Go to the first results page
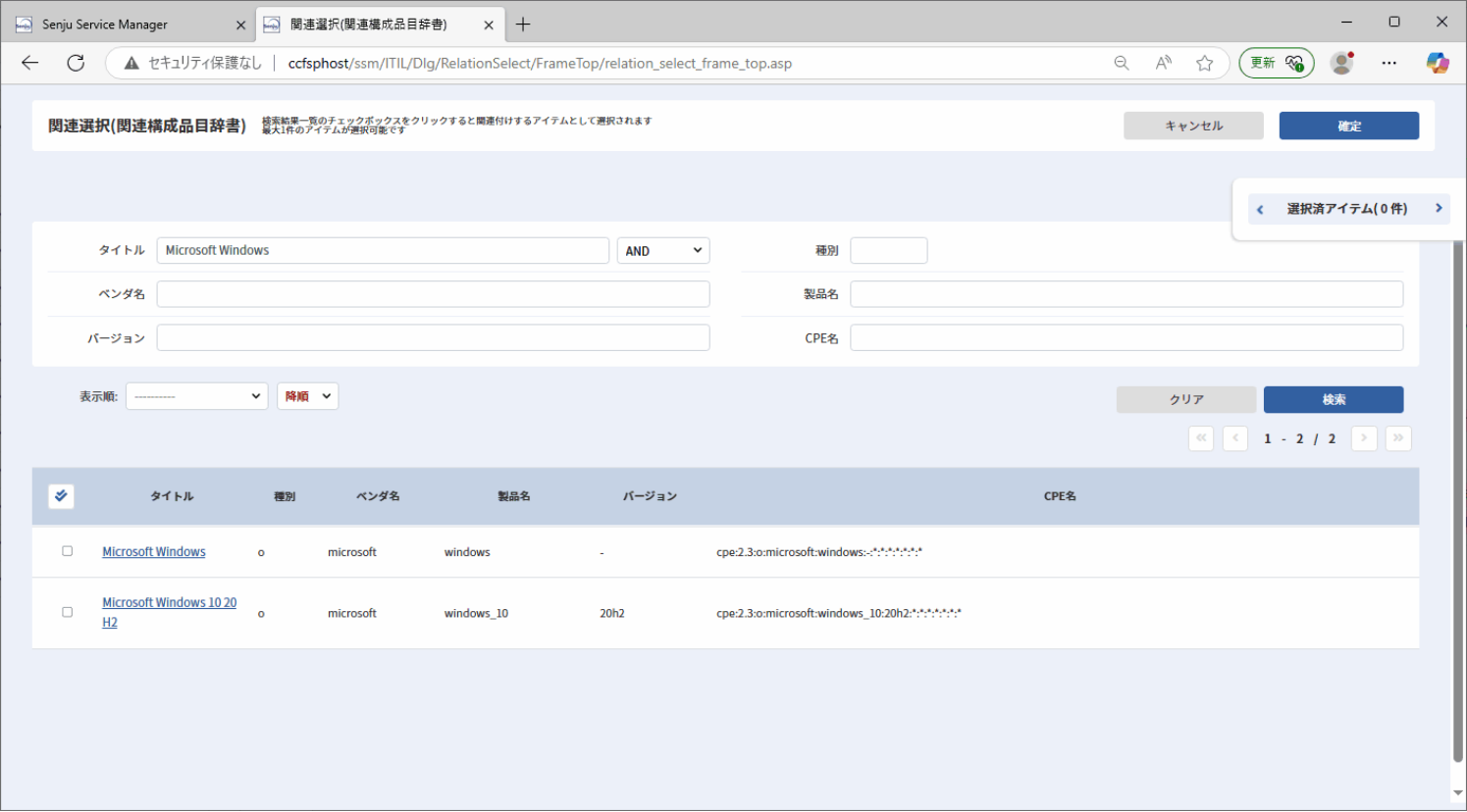The height and width of the screenshot is (812, 1467). [1201, 438]
